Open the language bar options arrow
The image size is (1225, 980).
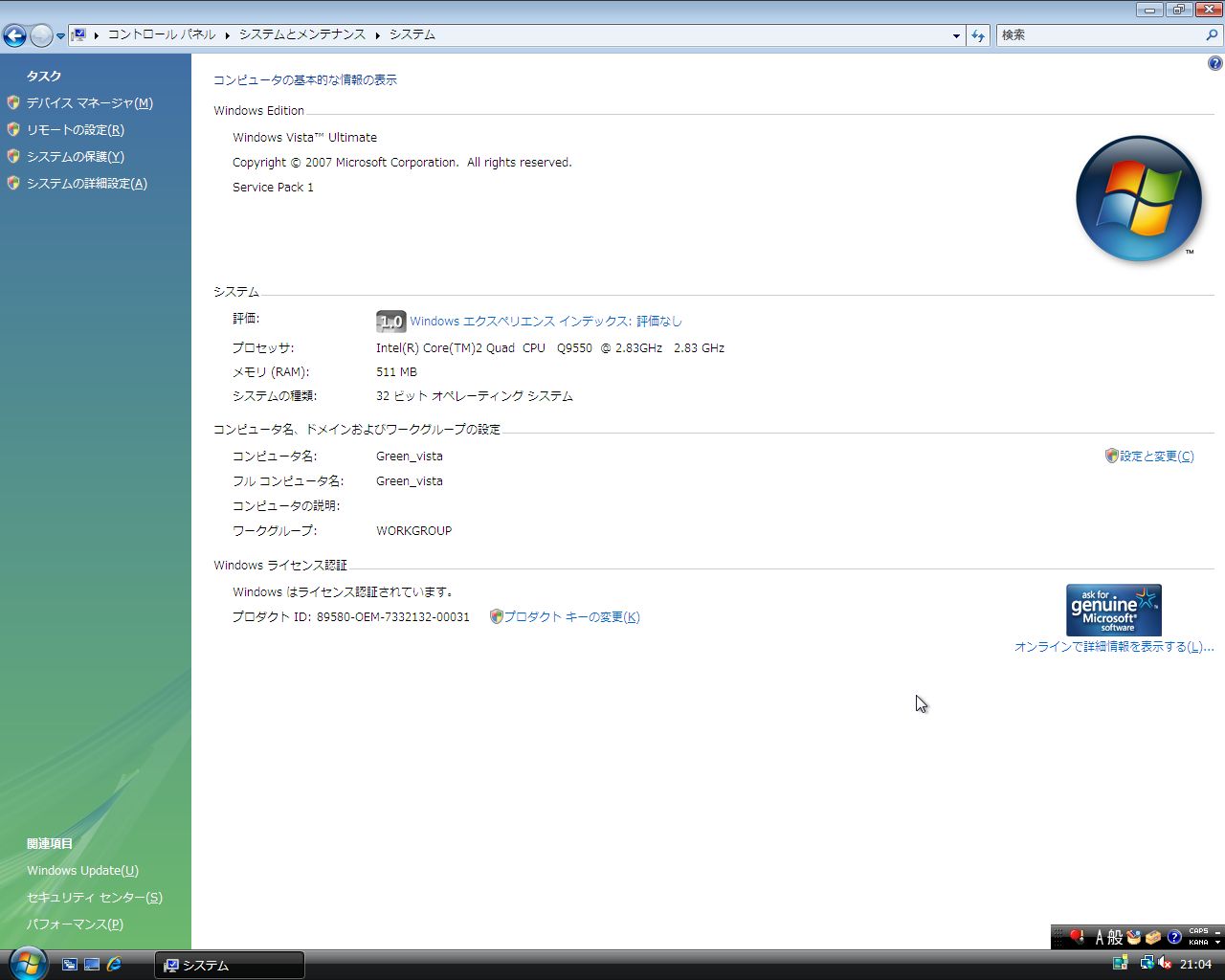(1217, 943)
